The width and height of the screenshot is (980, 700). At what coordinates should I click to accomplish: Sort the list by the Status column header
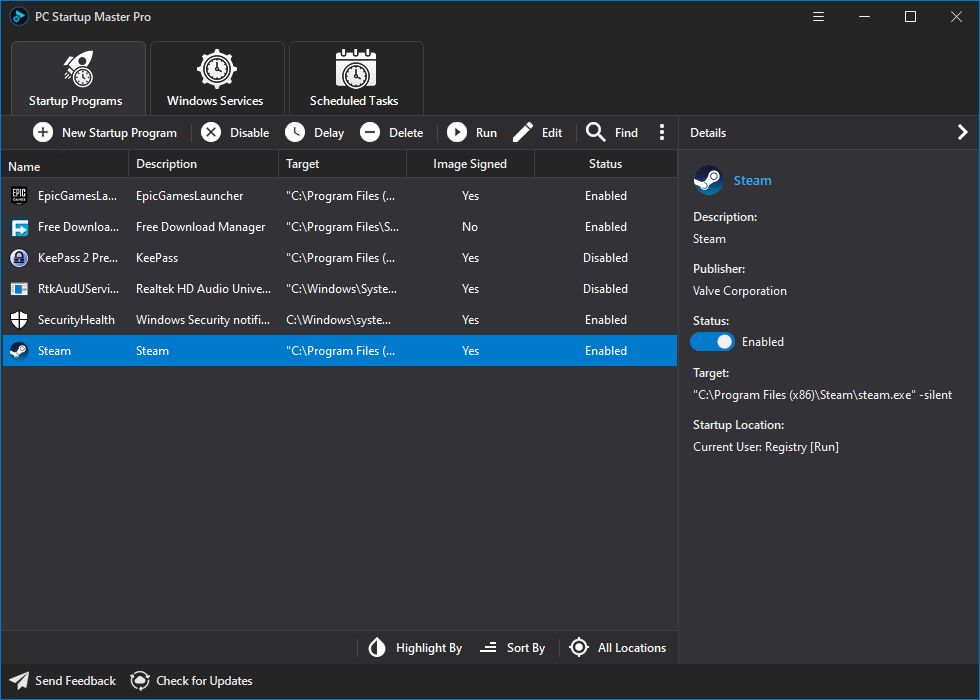click(x=605, y=163)
